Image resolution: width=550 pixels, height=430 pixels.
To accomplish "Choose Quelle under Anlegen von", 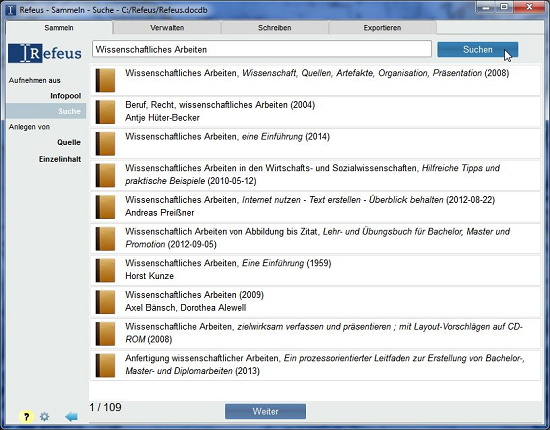I will 69,142.
